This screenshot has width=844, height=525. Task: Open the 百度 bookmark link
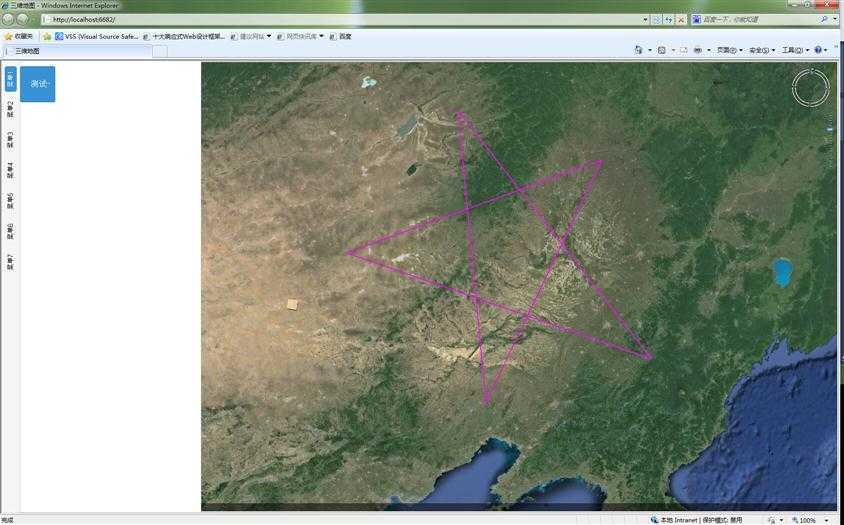click(x=340, y=37)
